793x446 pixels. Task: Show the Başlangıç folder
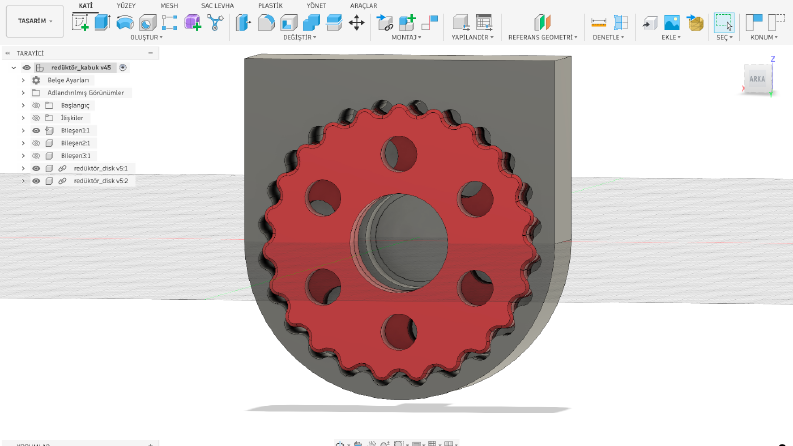point(36,105)
